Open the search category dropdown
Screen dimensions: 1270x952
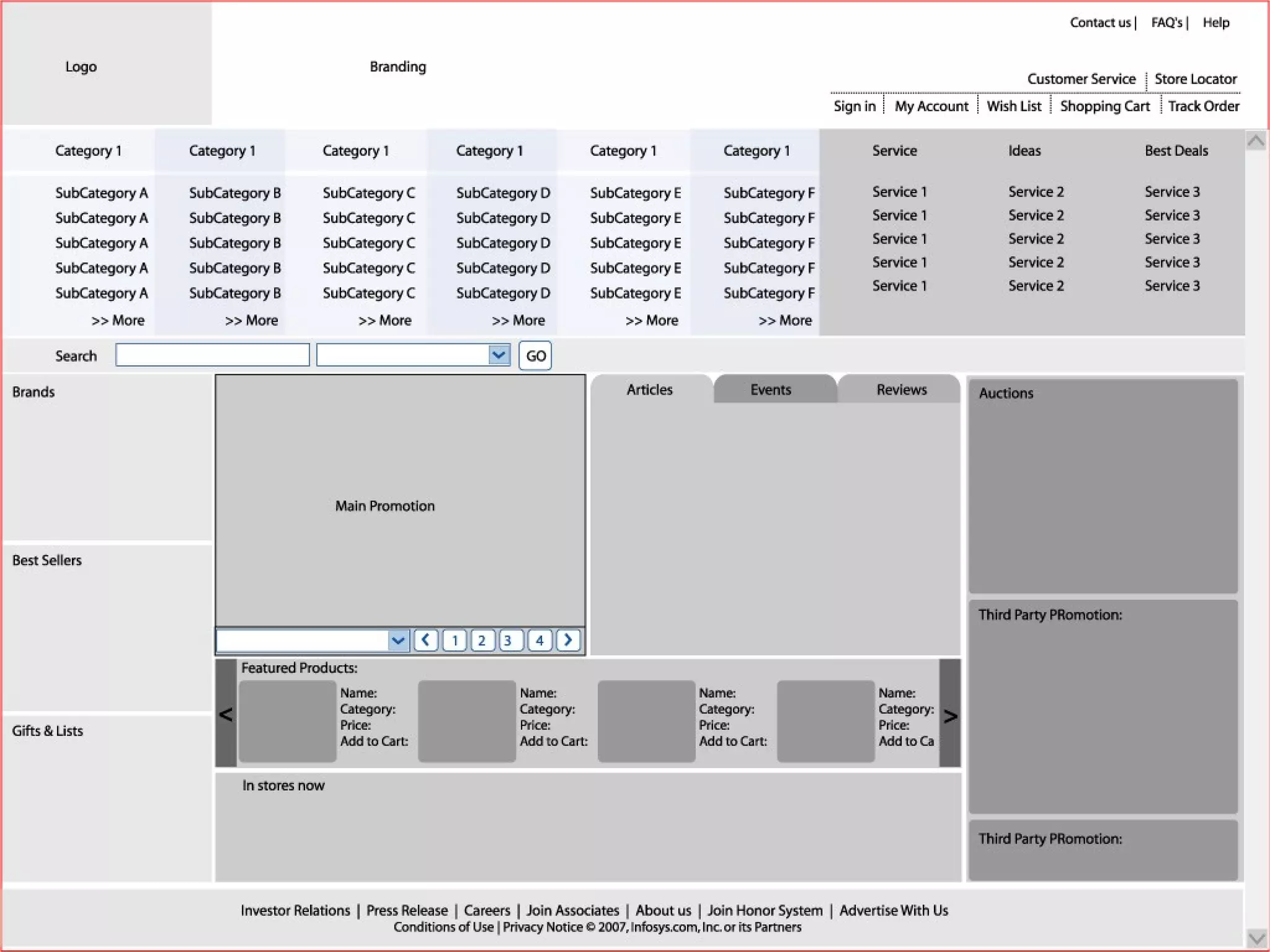point(499,355)
